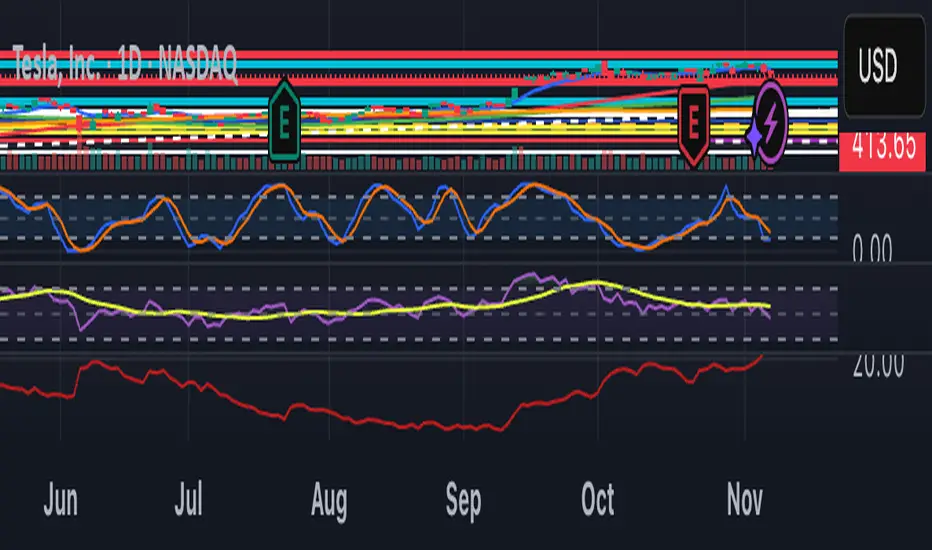This screenshot has height=550, width=932.
Task: Select the Tesla, Inc. 1D NASDAQ title
Action: 125,64
